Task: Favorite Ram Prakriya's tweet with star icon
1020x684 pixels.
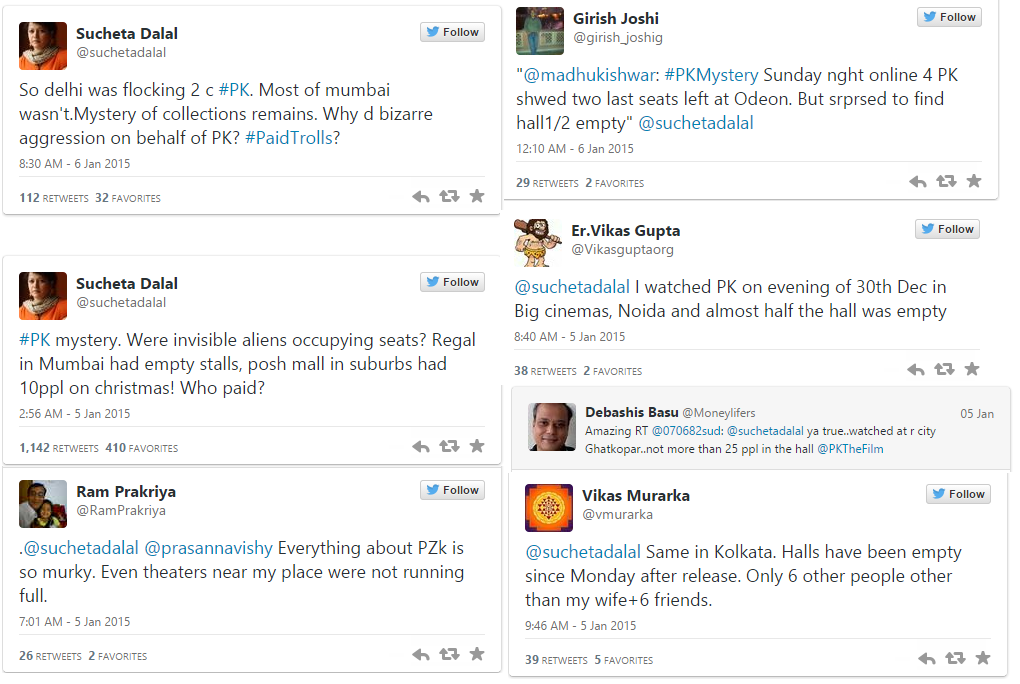Action: [x=477, y=655]
